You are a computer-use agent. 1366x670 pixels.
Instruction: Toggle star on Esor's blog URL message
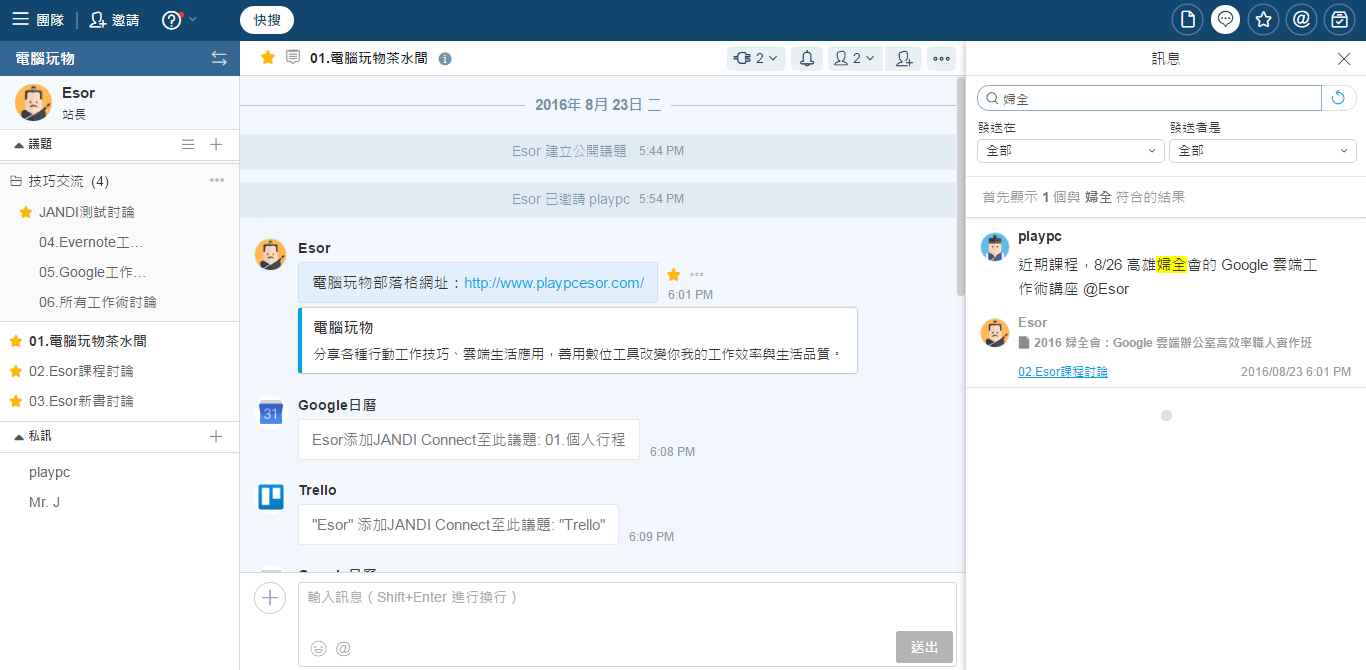click(674, 274)
